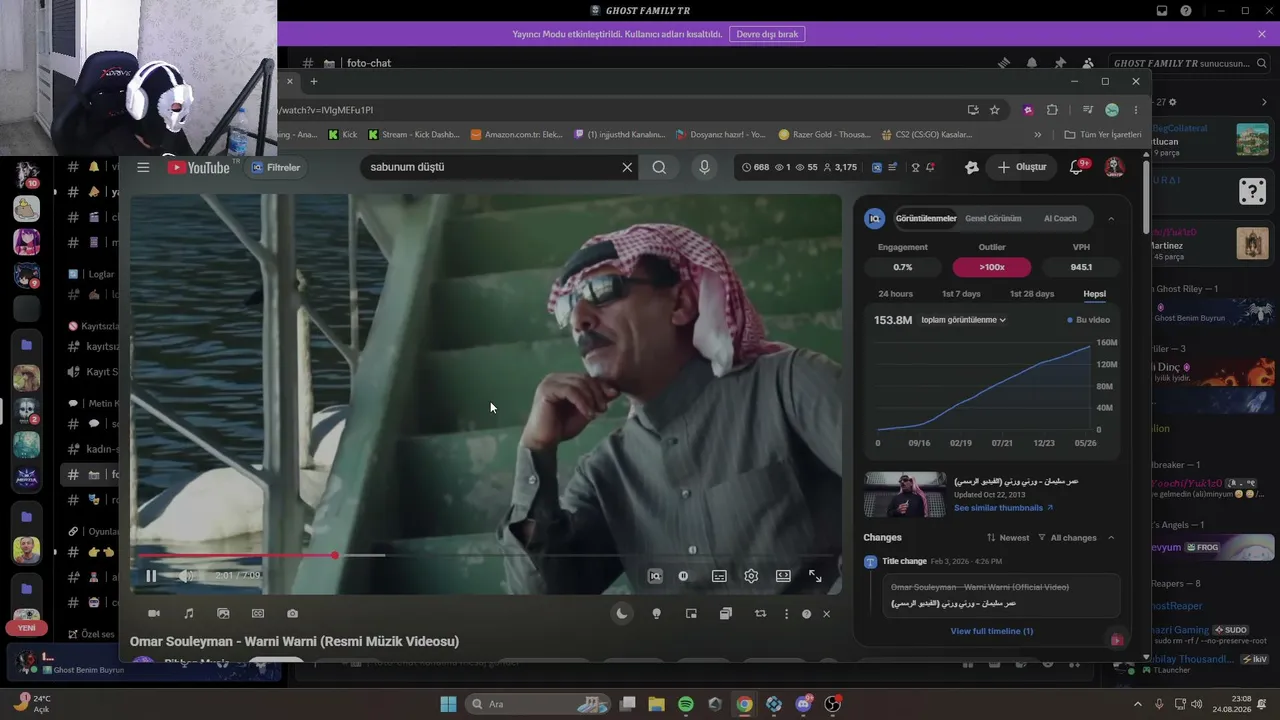Open the YouTube hamburger guide menu
Viewport: 1280px width, 720px height.
(143, 167)
